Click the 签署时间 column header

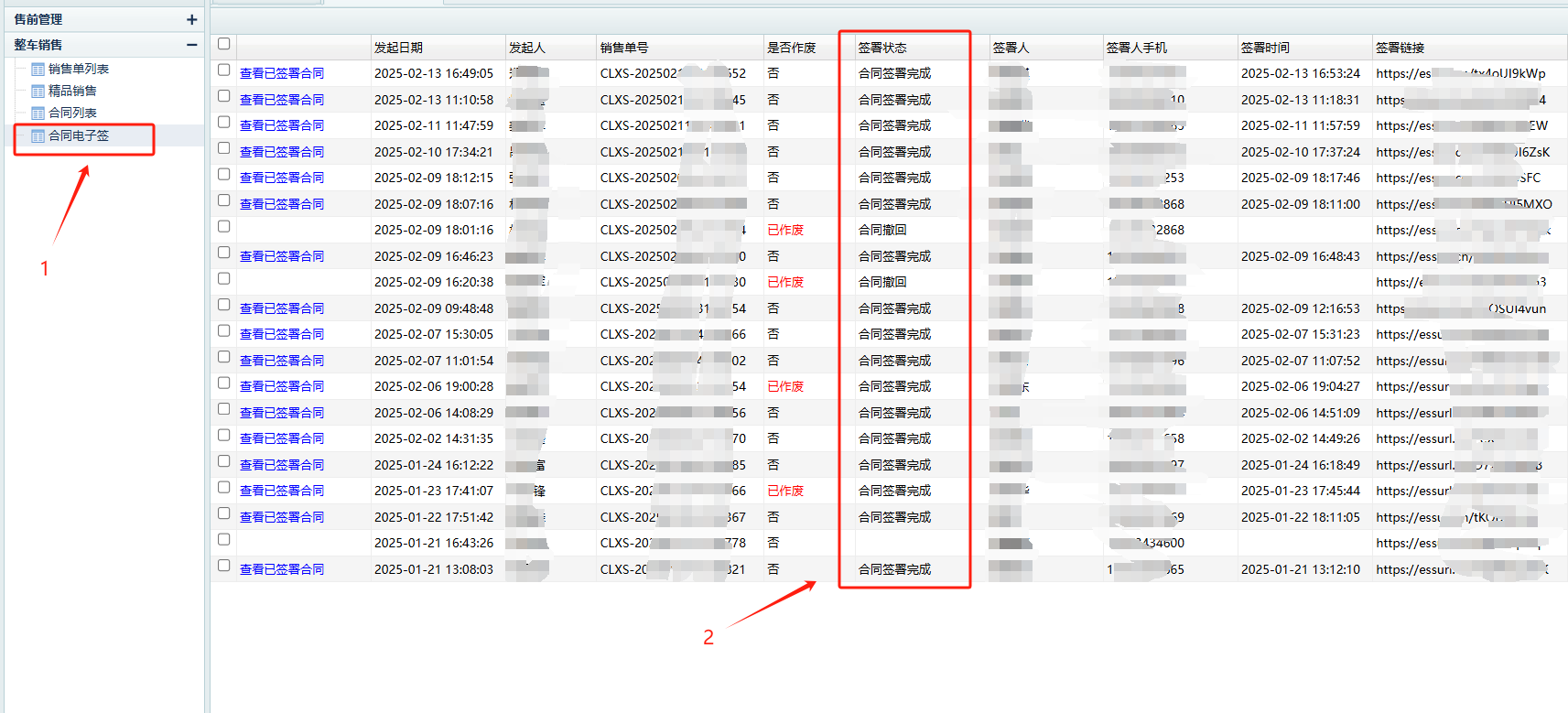(1265, 48)
